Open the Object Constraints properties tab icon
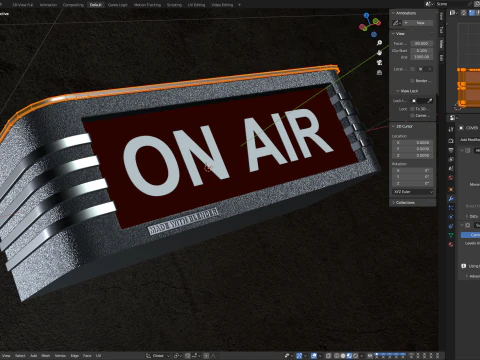480x360 pixels. pos(451,226)
